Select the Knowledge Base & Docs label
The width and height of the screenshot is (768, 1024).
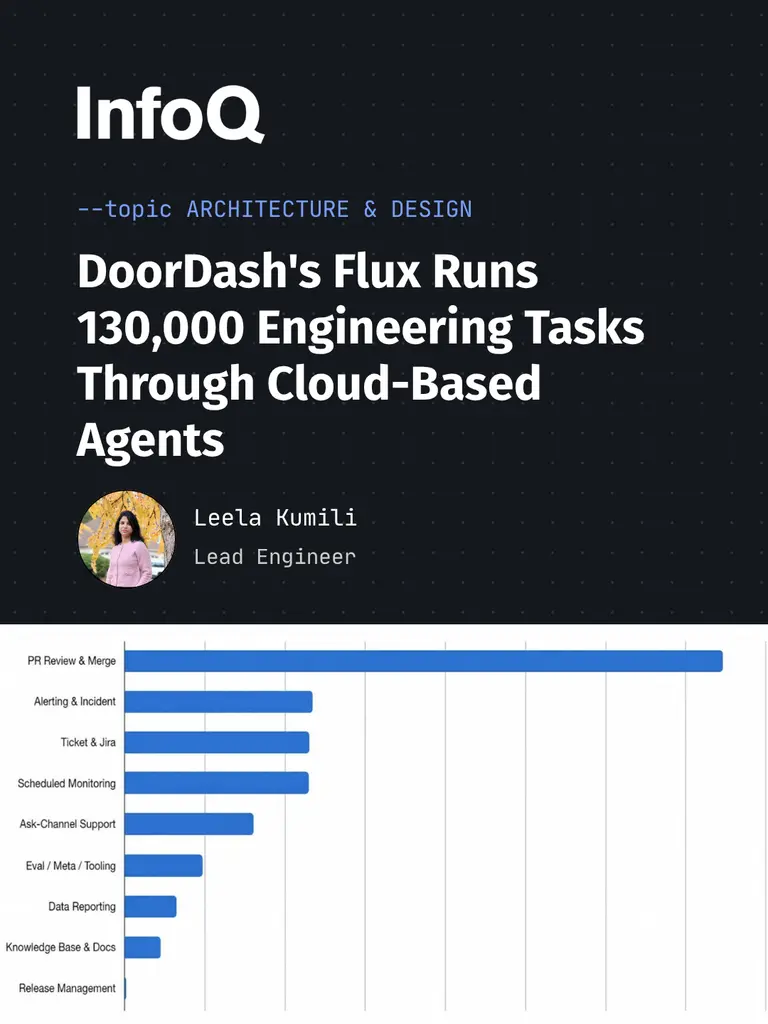click(x=61, y=947)
